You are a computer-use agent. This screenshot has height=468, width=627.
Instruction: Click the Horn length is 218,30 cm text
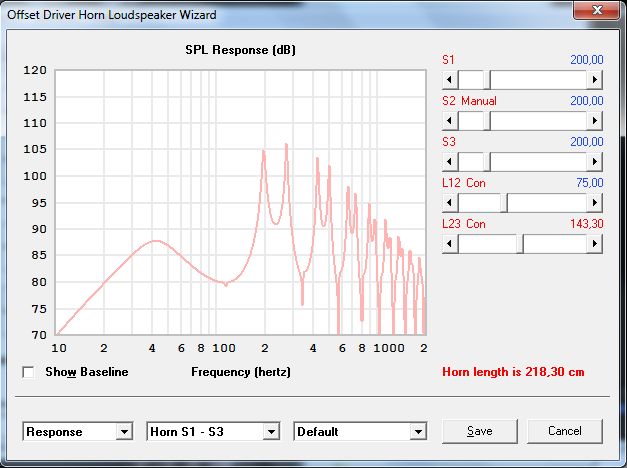(x=513, y=372)
